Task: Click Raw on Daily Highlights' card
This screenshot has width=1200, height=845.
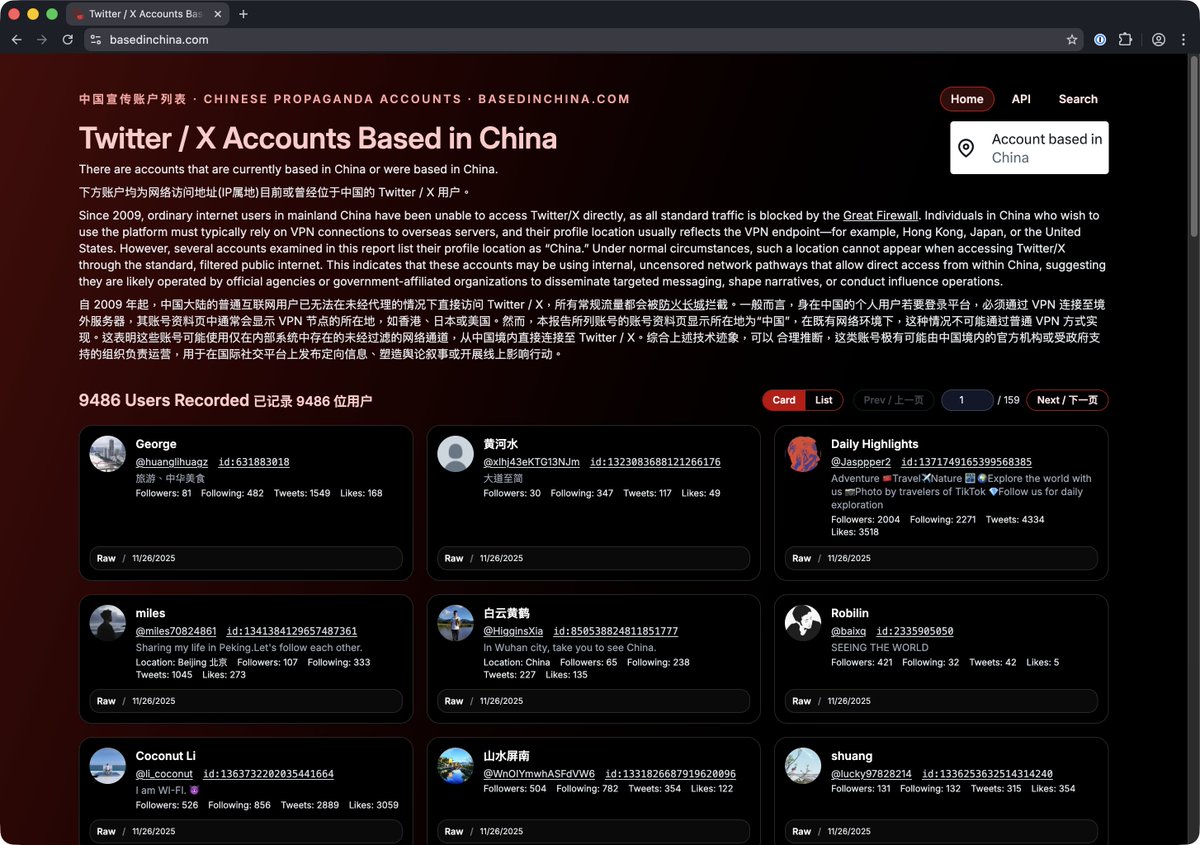Action: pyautogui.click(x=802, y=558)
